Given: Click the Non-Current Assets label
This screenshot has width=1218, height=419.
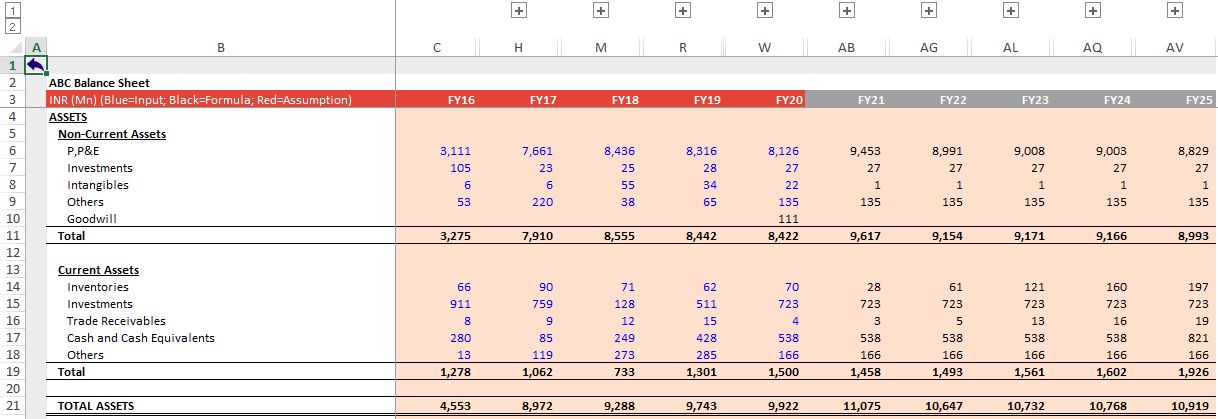Looking at the screenshot, I should coord(112,134).
